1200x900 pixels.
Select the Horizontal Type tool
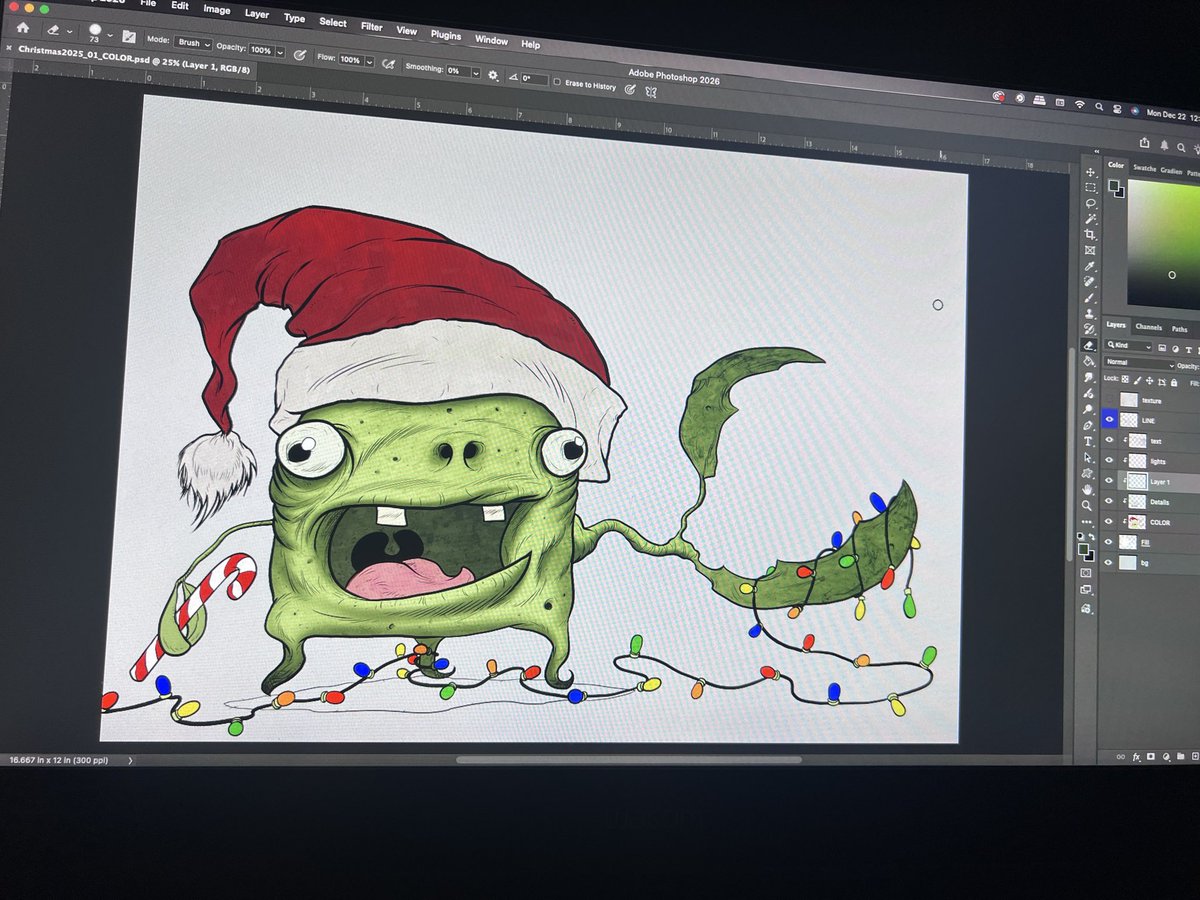tap(1088, 441)
